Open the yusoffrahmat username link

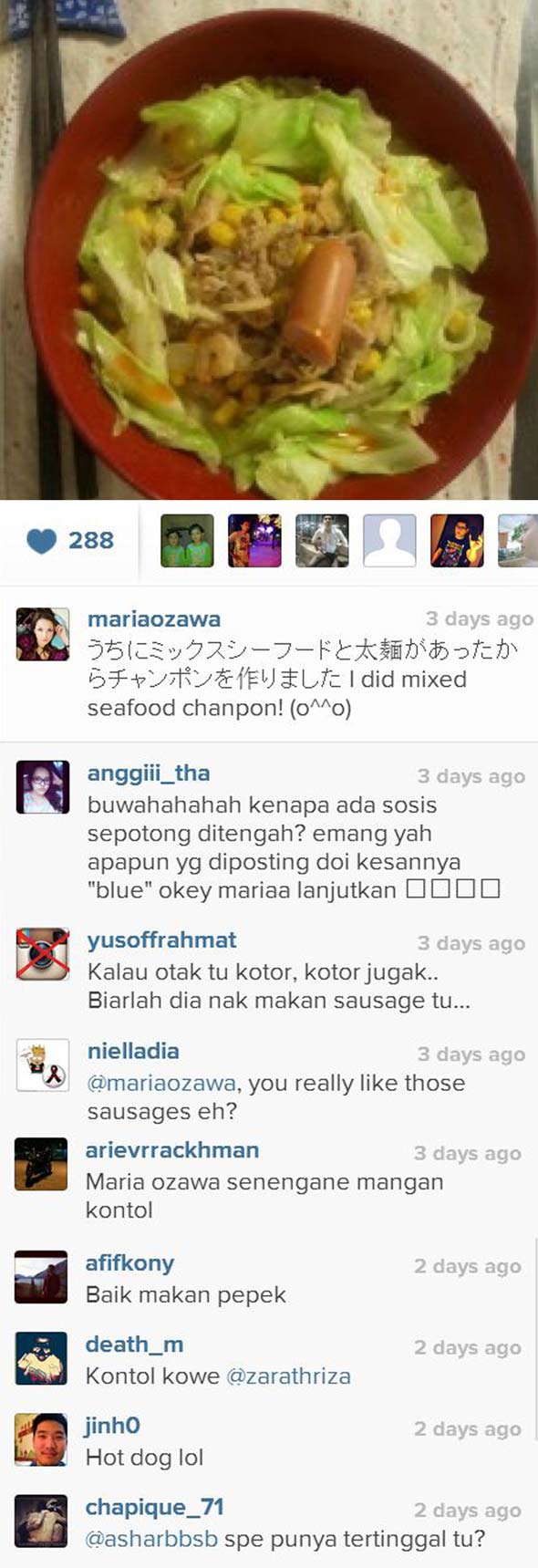coord(161,940)
